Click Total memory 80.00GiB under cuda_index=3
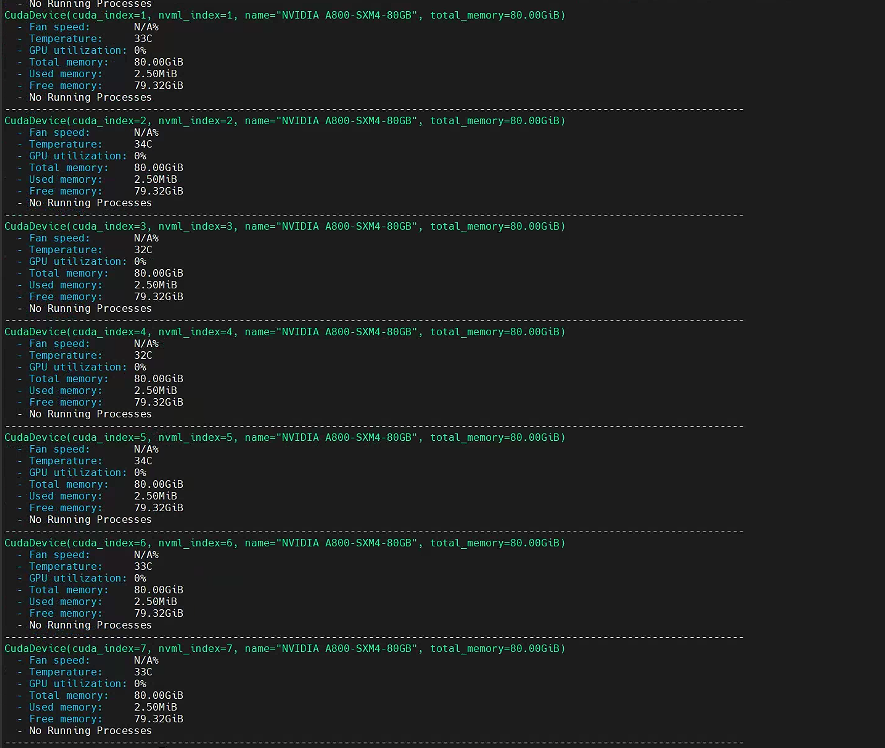Screen dimensions: 885x748 click(106, 274)
